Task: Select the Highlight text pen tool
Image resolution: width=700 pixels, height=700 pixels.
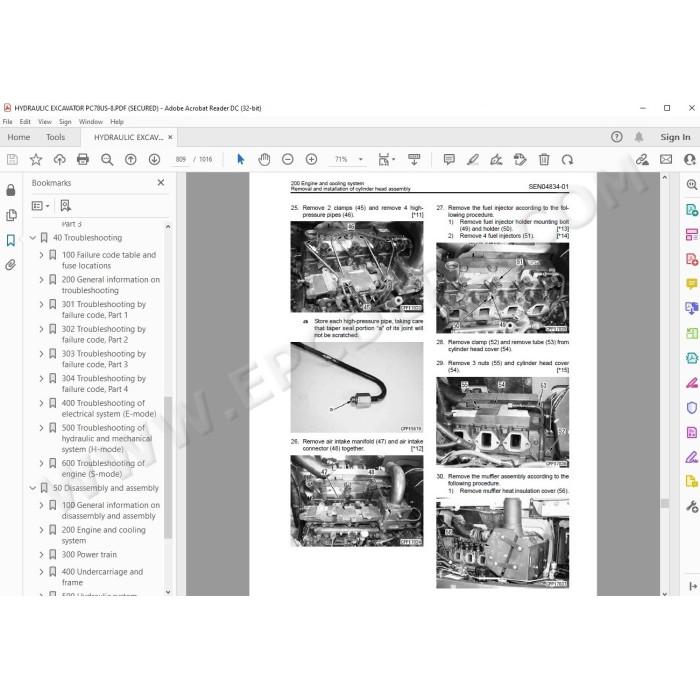Action: click(473, 159)
